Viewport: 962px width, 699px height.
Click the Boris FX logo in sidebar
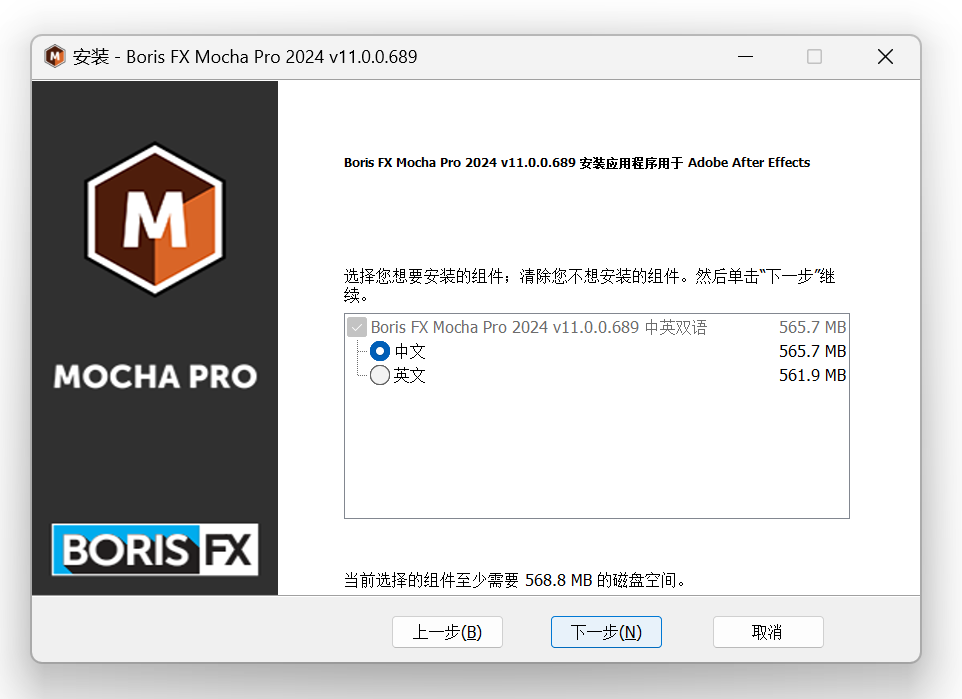(155, 549)
